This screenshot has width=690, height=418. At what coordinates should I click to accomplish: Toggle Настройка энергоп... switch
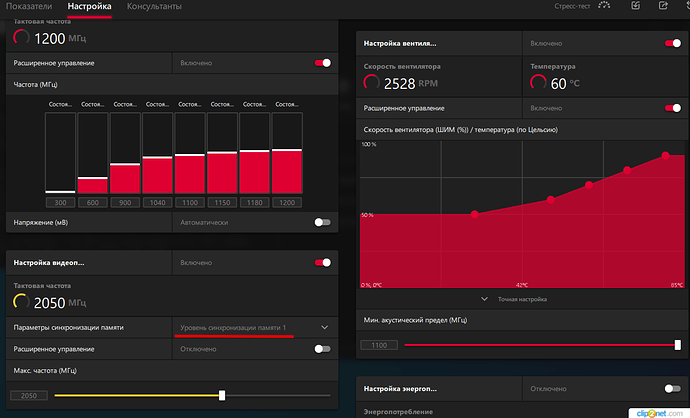click(673, 389)
